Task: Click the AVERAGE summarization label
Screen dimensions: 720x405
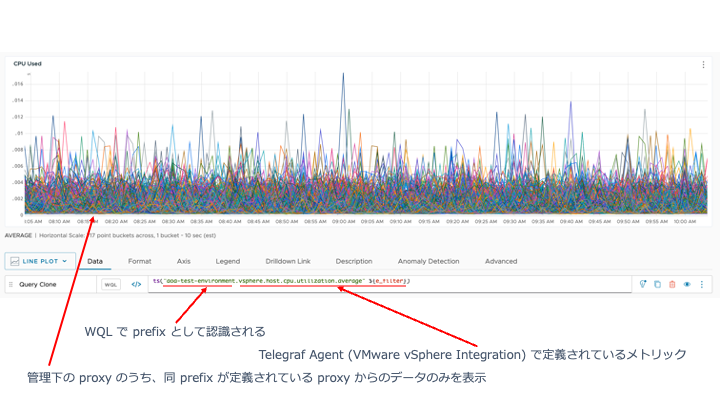Action: tap(18, 235)
